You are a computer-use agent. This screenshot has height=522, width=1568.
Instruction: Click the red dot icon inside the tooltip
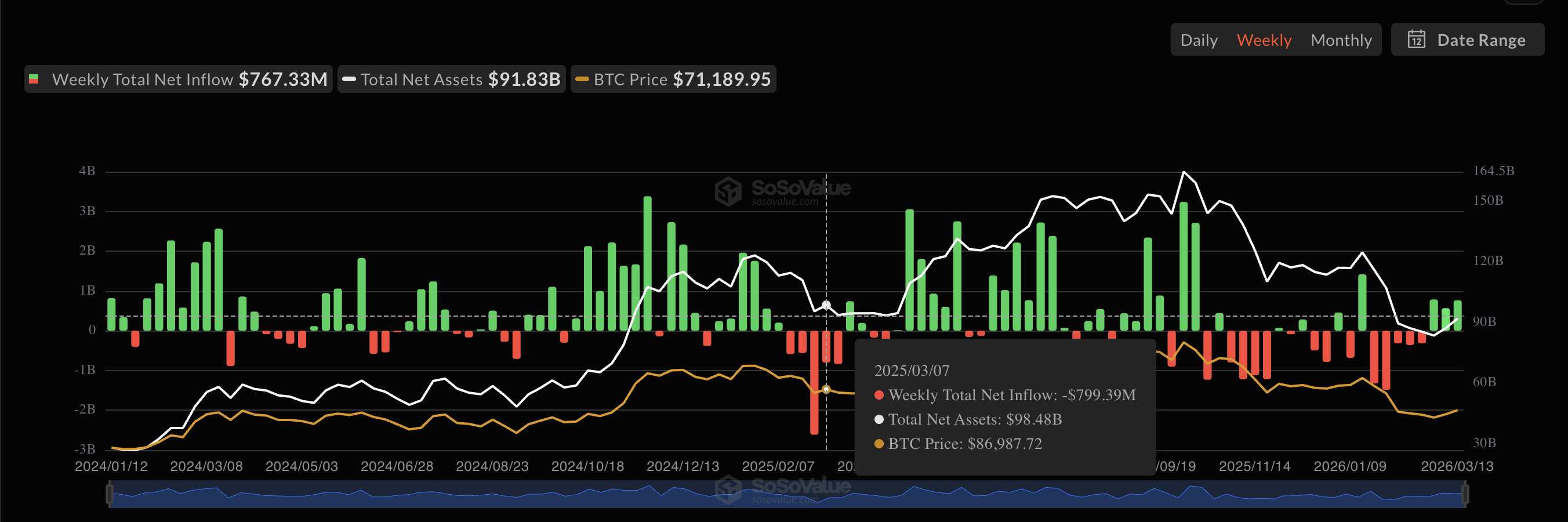(x=879, y=395)
